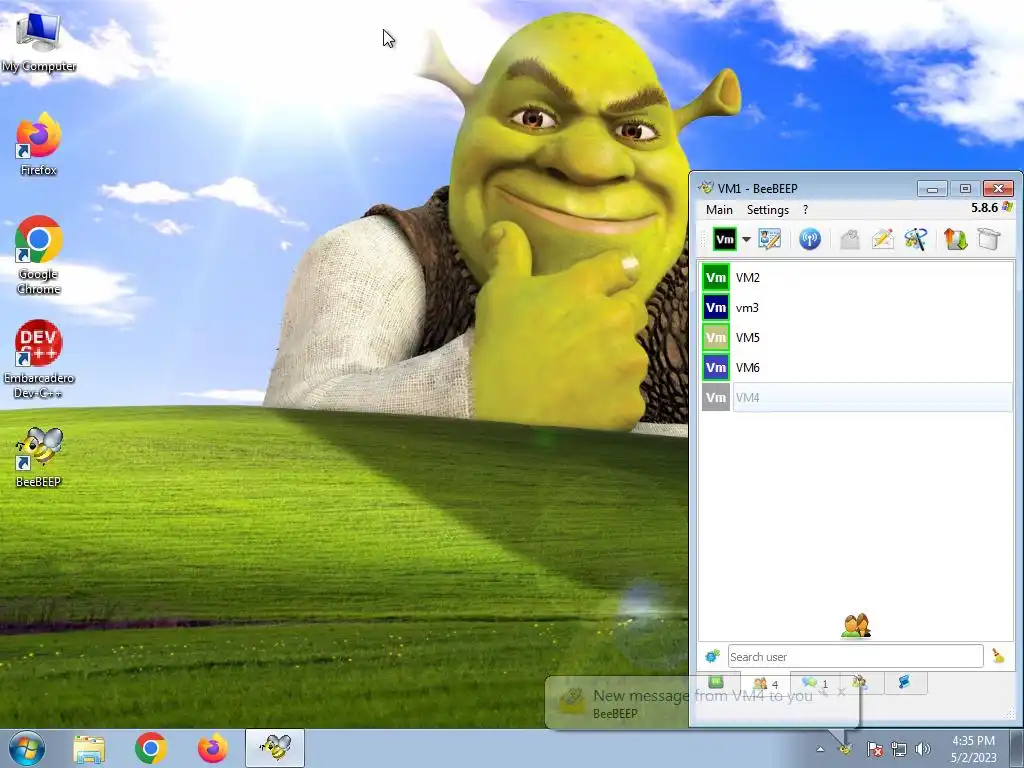Open My Computer desktop icon

[39, 42]
